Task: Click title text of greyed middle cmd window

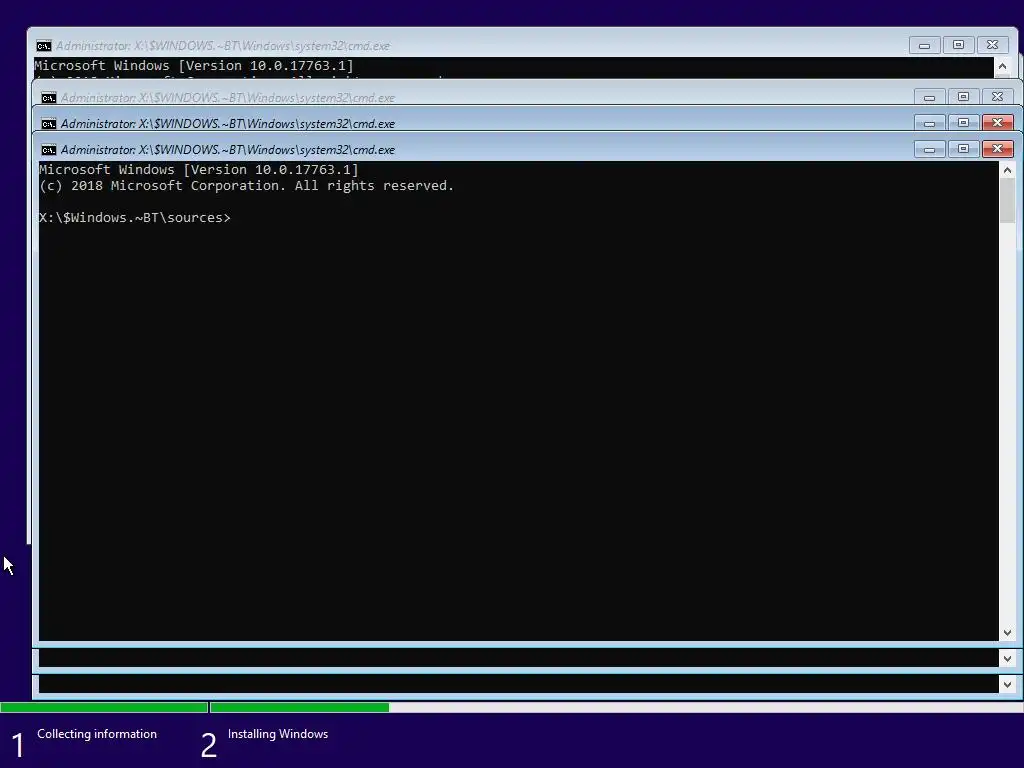Action: [x=228, y=98]
